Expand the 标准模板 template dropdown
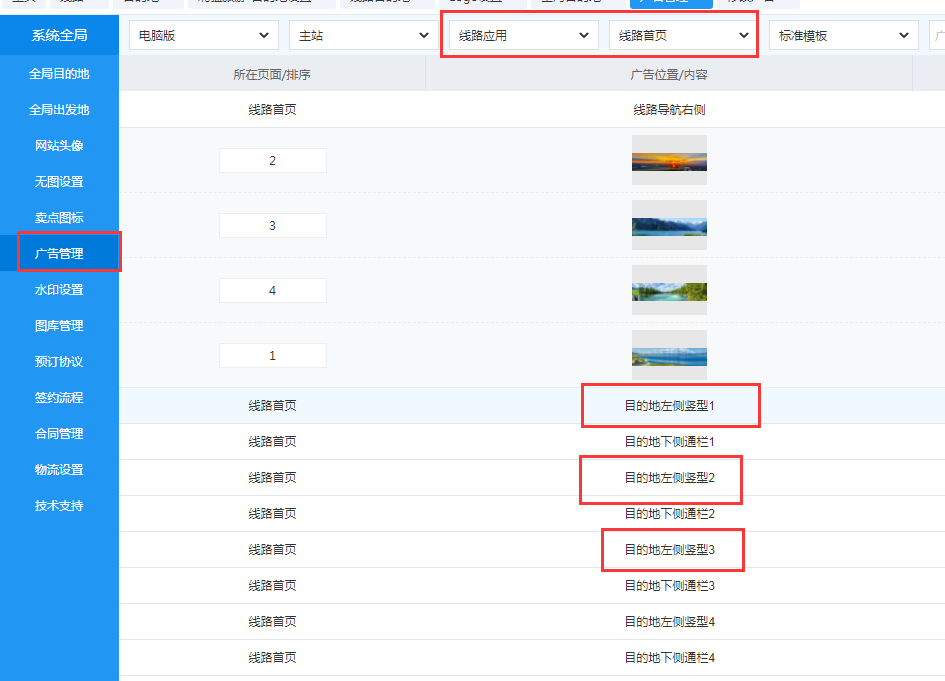This screenshot has width=945, height=681. point(844,36)
